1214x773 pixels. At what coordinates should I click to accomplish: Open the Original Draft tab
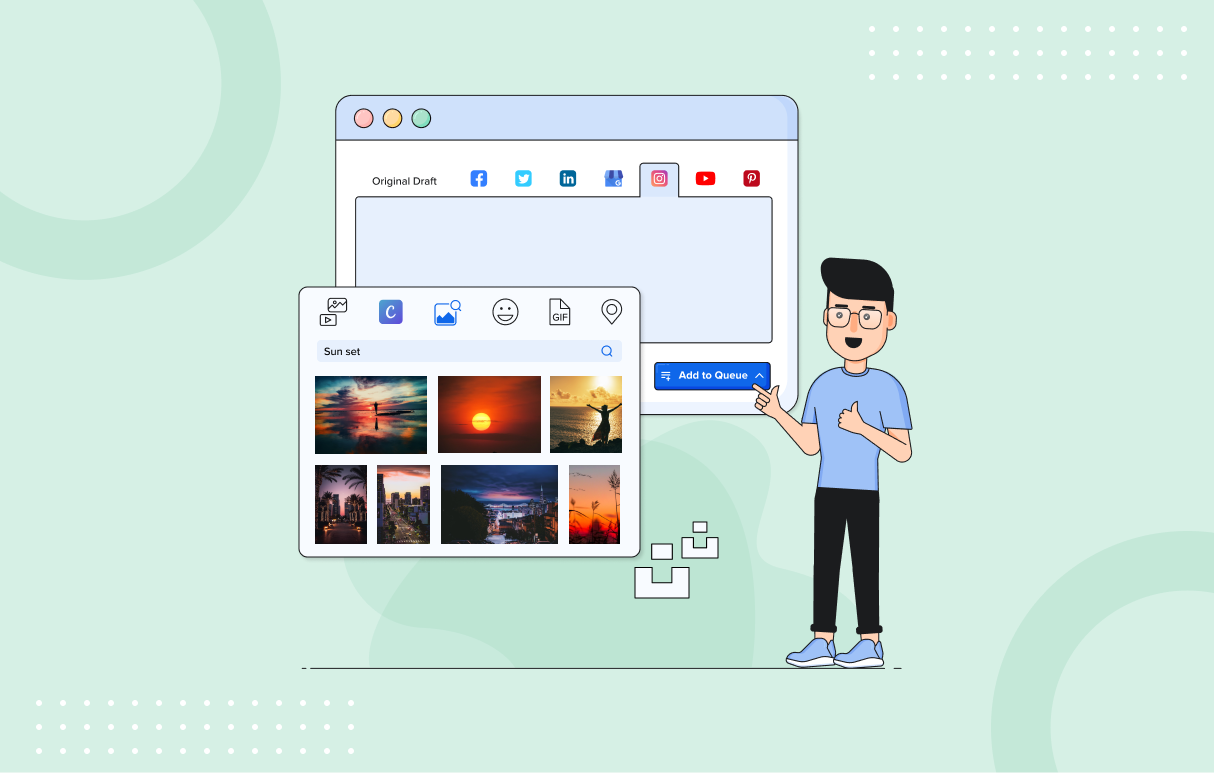404,181
